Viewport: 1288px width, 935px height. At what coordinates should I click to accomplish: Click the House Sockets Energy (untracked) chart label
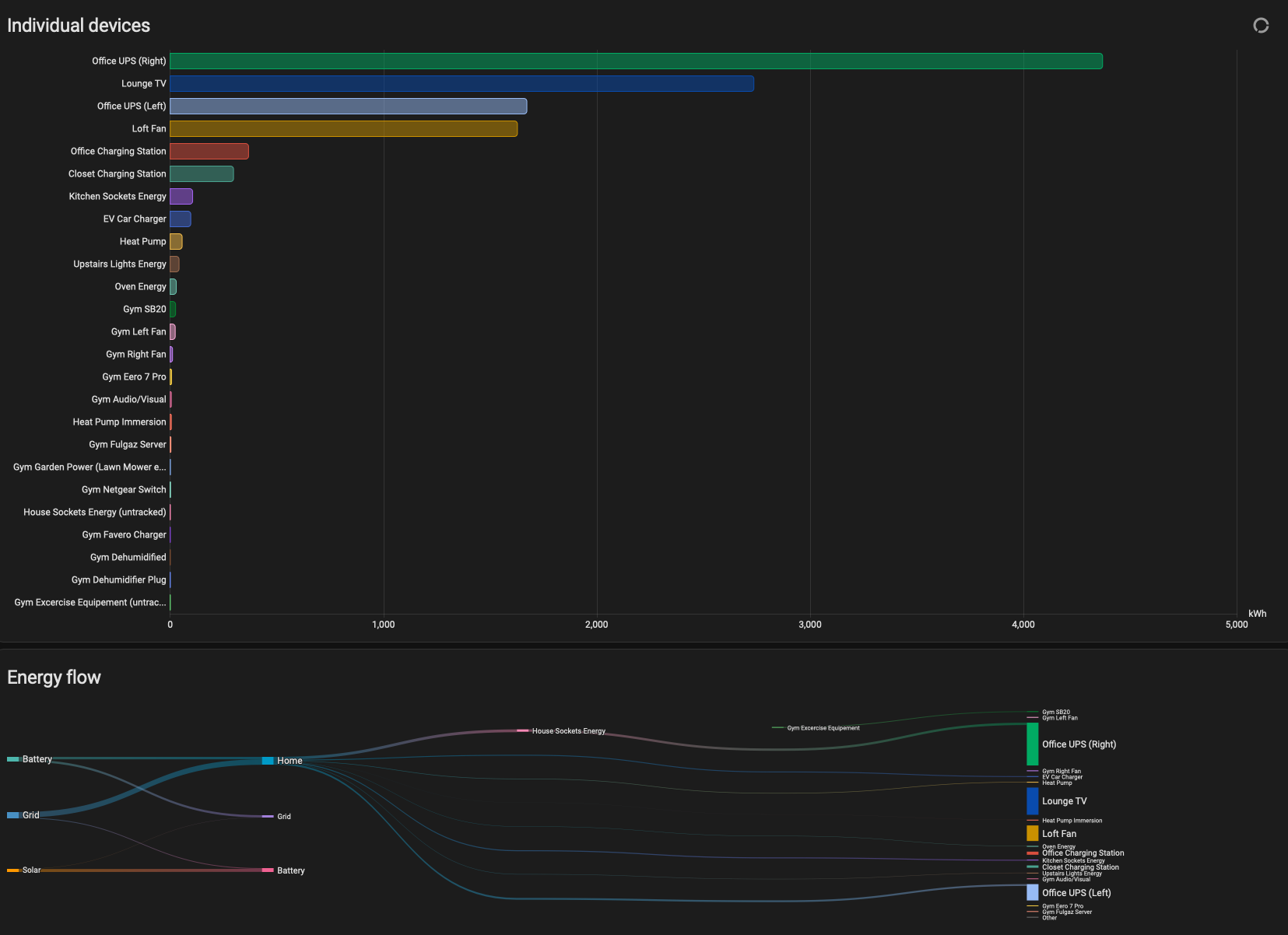point(95,512)
